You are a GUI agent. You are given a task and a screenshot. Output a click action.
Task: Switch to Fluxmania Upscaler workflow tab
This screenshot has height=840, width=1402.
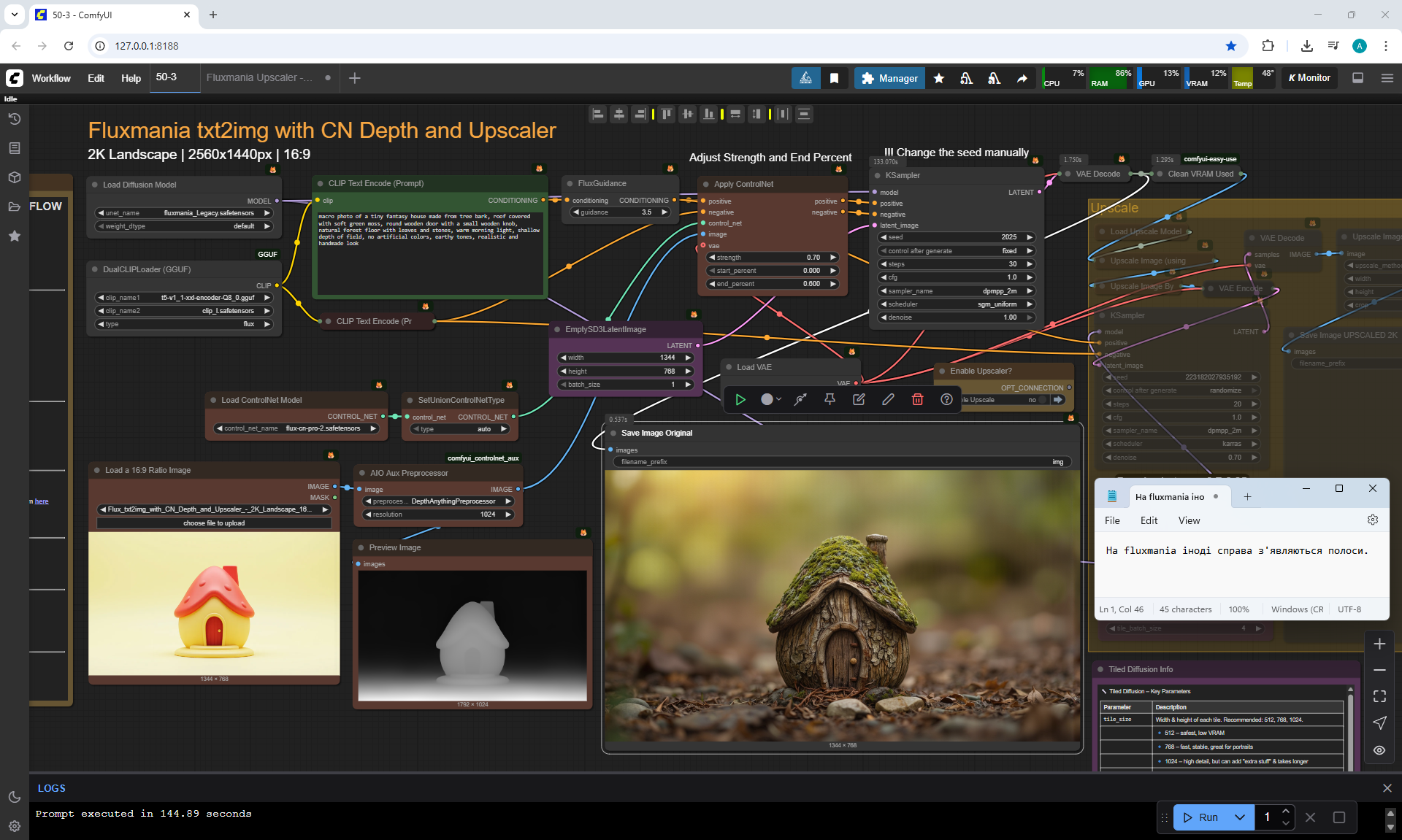click(x=259, y=78)
